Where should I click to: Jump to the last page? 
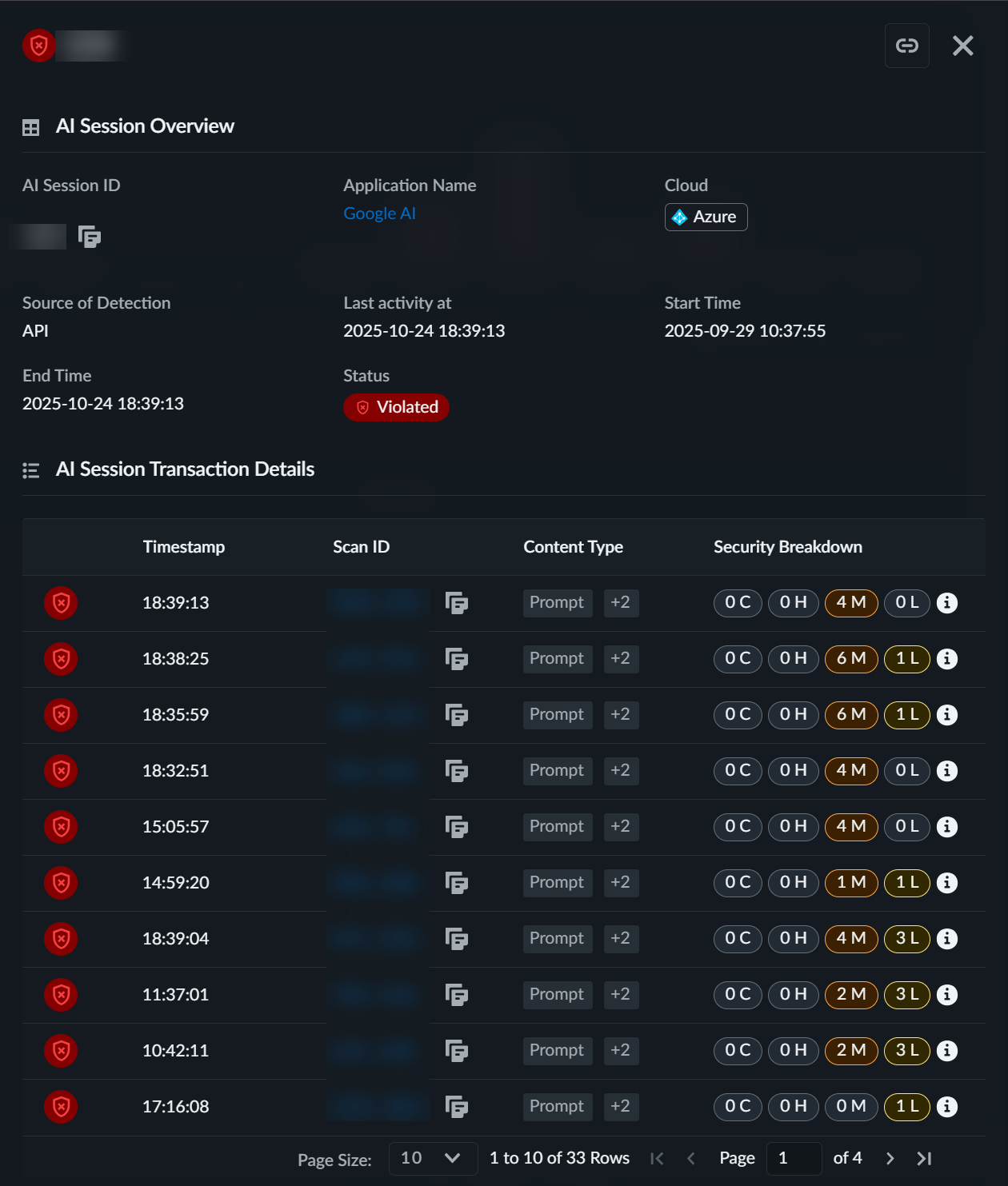pyautogui.click(x=924, y=1158)
